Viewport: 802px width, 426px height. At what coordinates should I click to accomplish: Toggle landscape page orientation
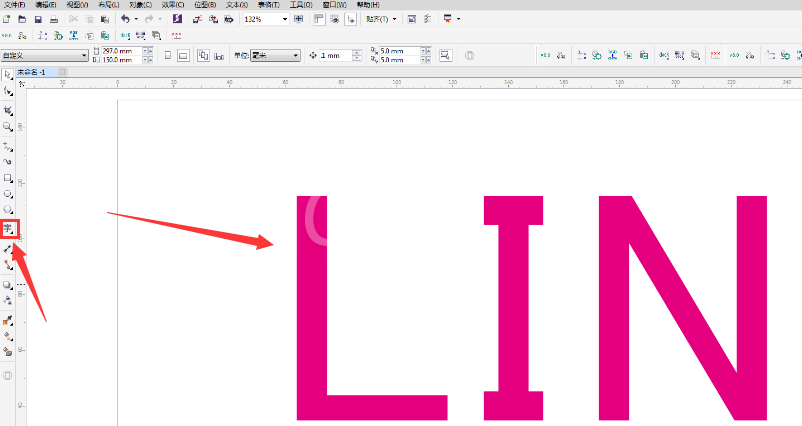point(183,55)
